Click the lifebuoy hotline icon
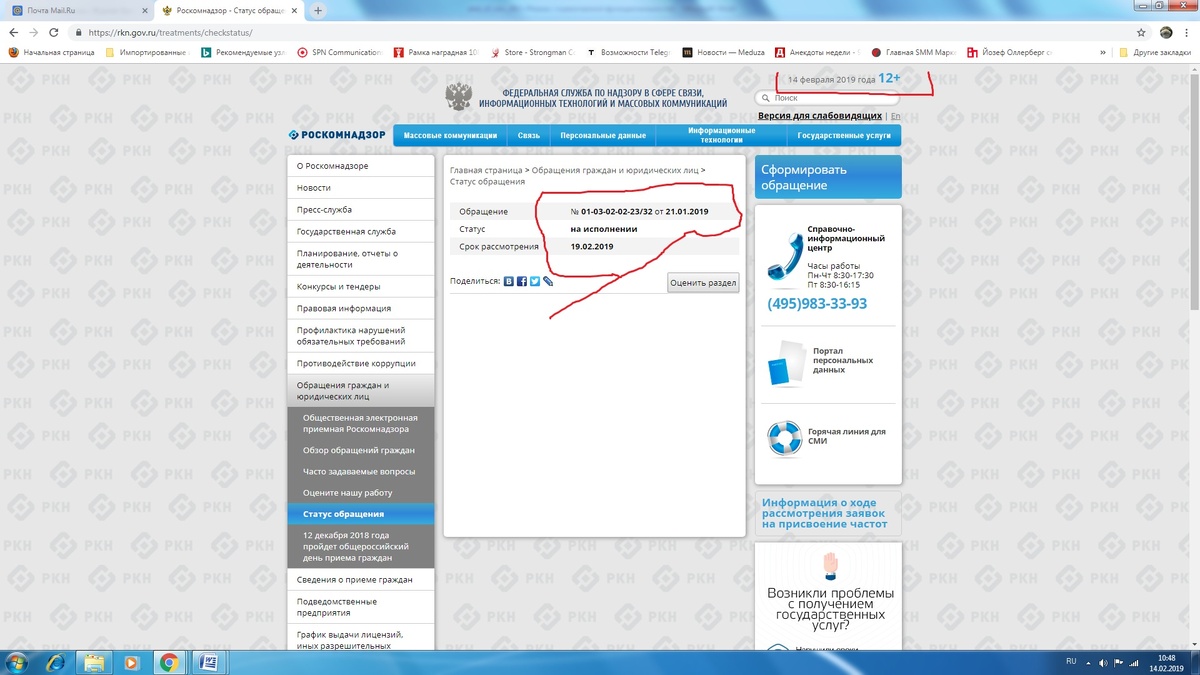1200x675 pixels. [785, 438]
